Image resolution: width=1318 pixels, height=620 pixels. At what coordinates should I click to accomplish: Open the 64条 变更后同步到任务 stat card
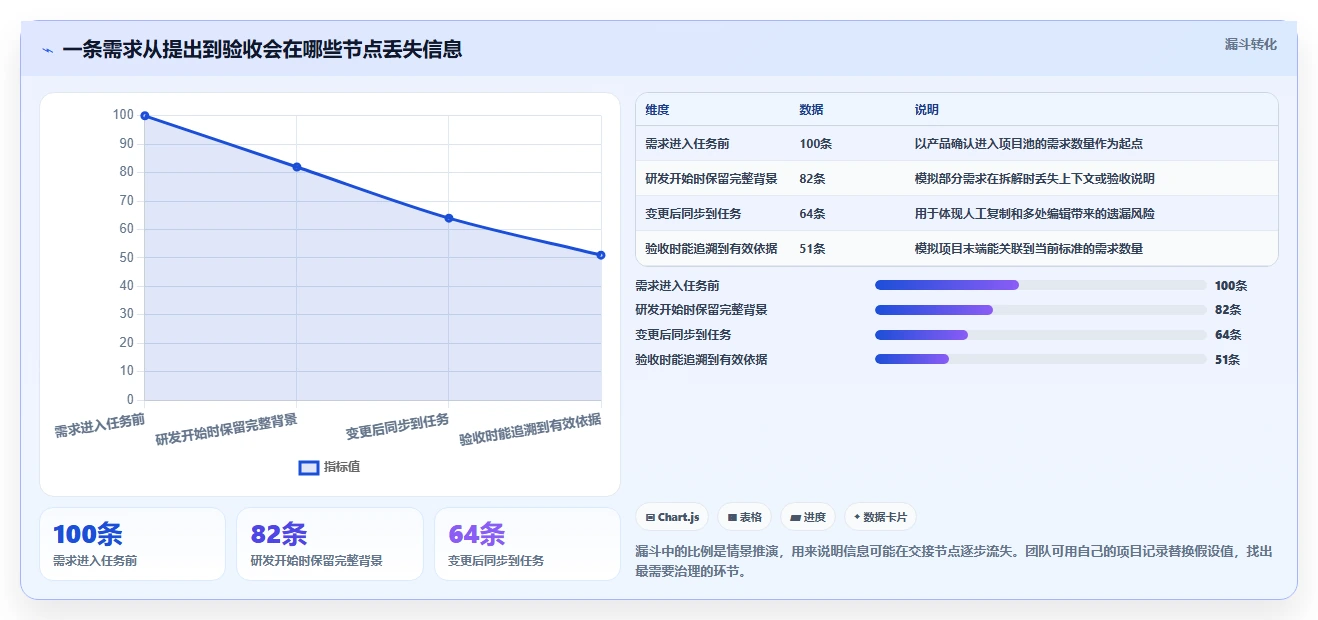point(527,544)
